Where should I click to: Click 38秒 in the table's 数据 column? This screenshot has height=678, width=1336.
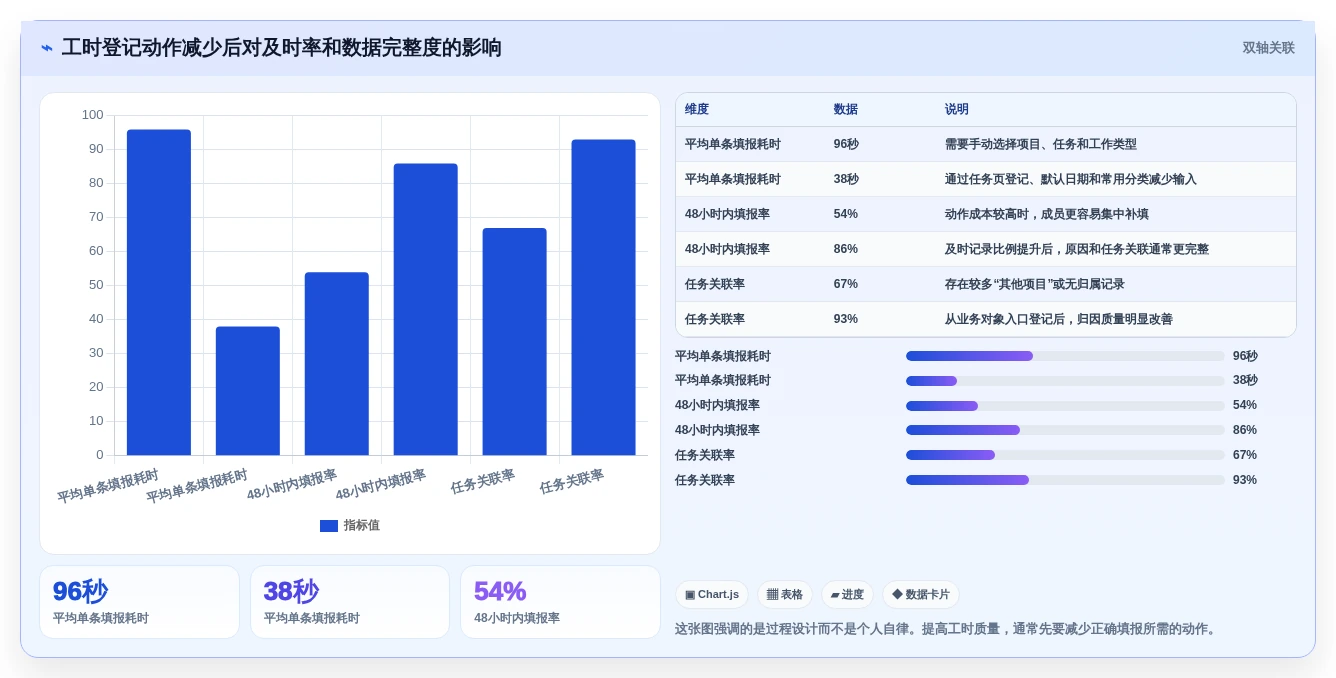[846, 179]
